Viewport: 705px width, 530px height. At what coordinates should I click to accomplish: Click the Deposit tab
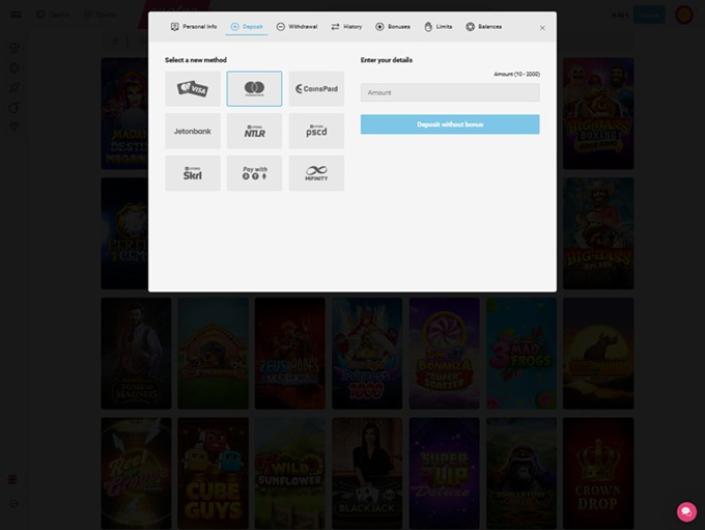pos(247,27)
